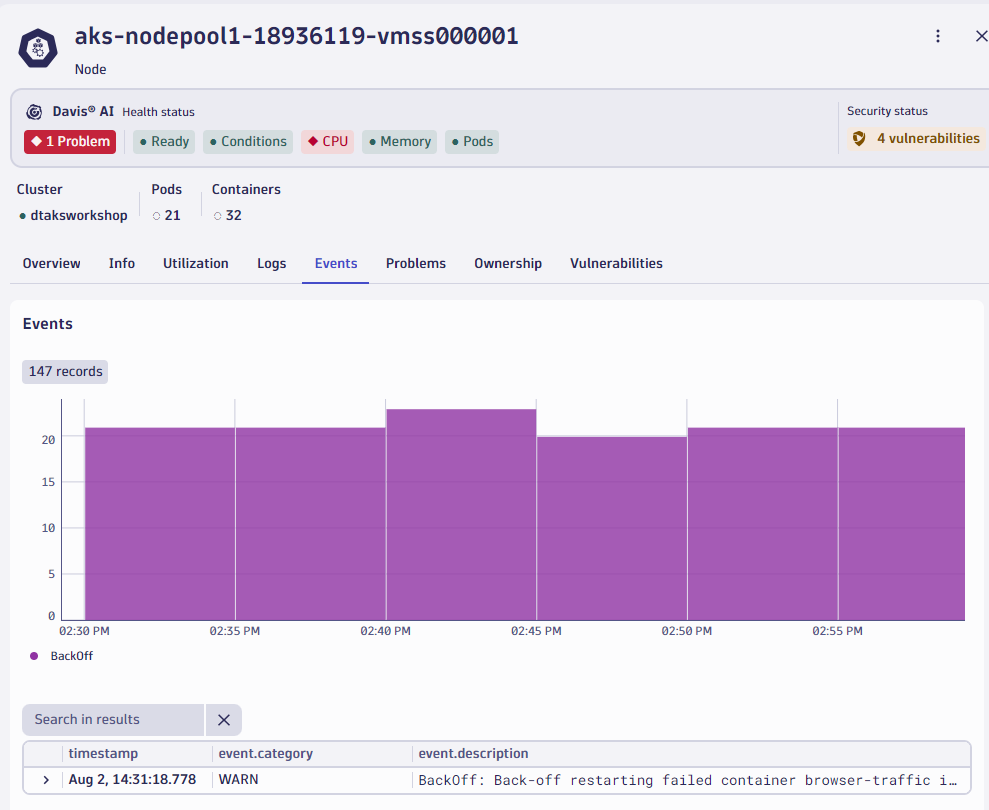989x810 pixels.
Task: Clear the search in results field
Action: pyautogui.click(x=224, y=720)
